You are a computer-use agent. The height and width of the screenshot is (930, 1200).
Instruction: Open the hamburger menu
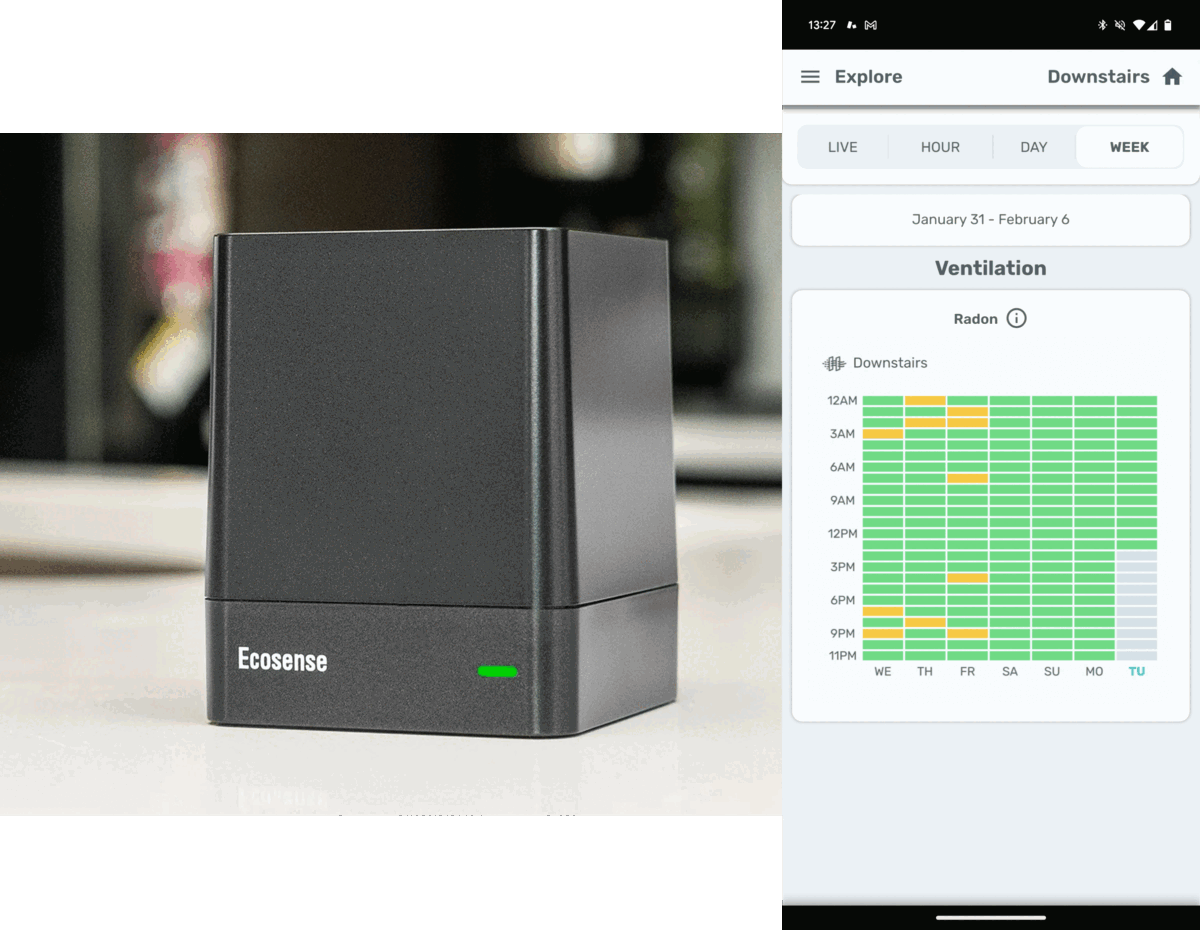(810, 77)
